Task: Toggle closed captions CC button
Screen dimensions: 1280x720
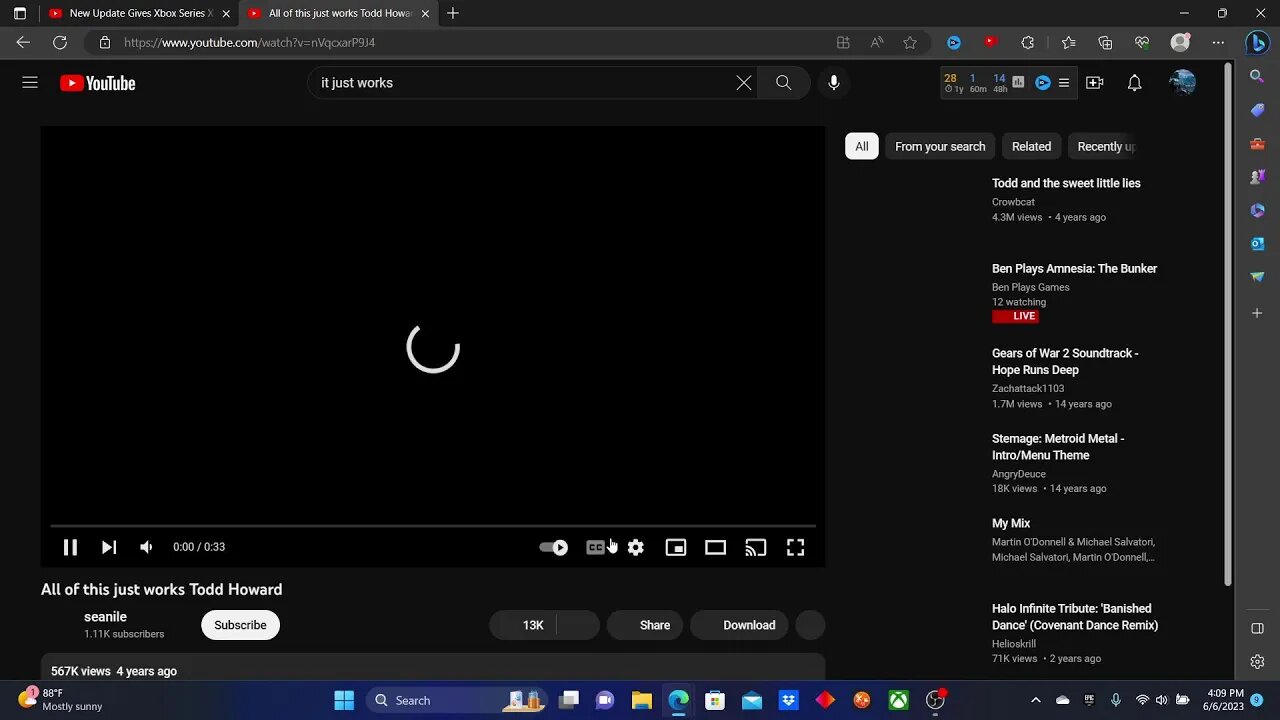Action: [x=596, y=547]
